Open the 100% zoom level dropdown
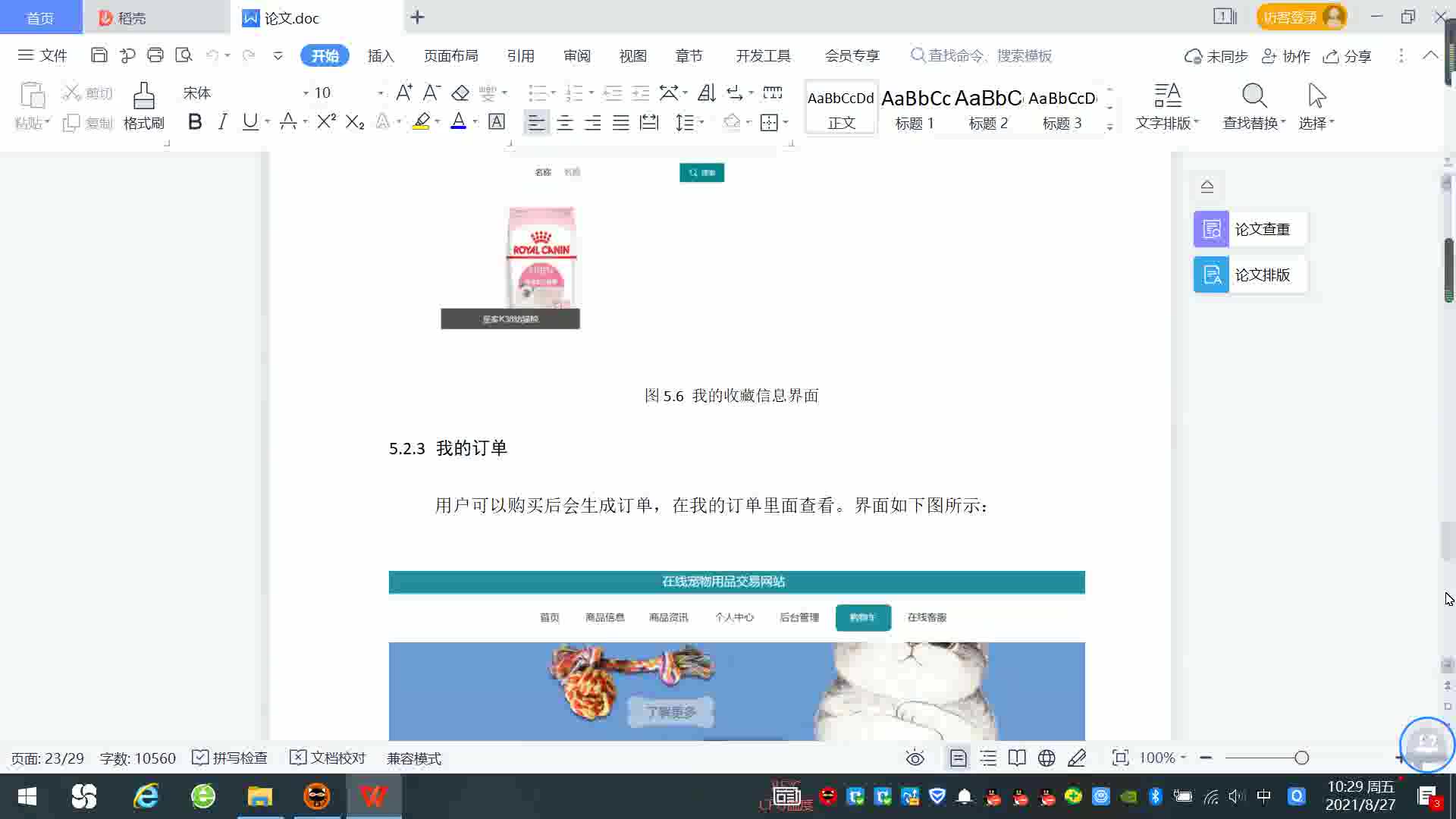 [1163, 758]
